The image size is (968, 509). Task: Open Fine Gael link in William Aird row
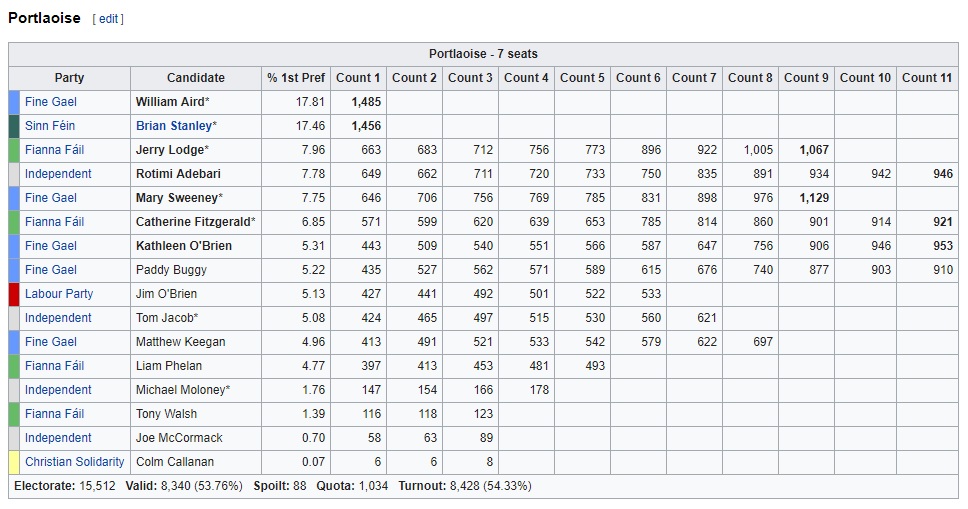coord(51,102)
